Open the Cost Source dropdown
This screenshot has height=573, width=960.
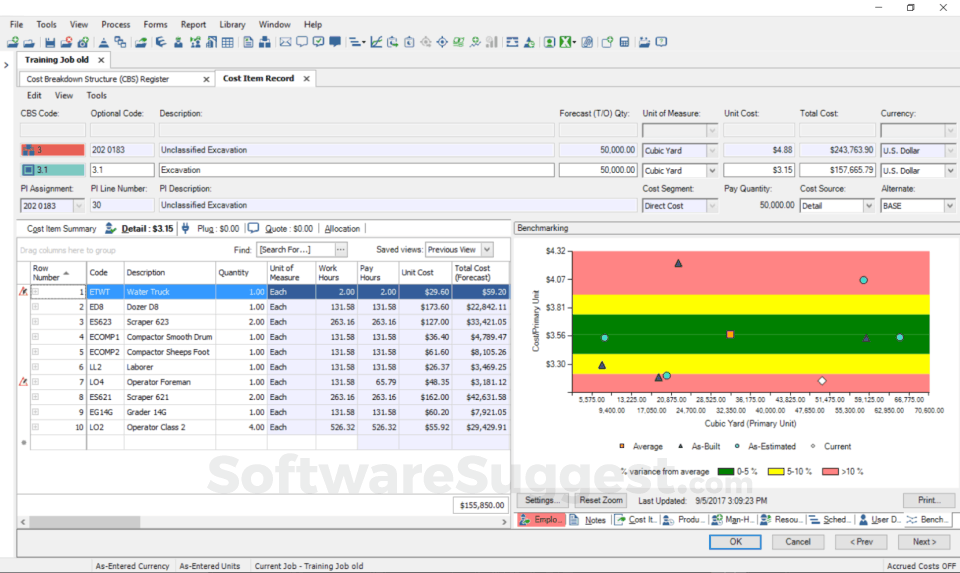tap(867, 206)
